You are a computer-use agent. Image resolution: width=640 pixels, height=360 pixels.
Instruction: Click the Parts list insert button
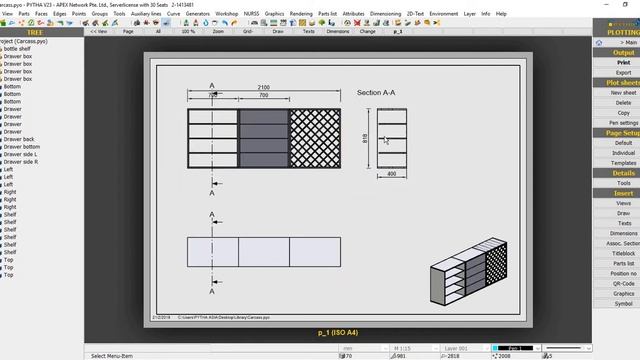pyautogui.click(x=623, y=264)
